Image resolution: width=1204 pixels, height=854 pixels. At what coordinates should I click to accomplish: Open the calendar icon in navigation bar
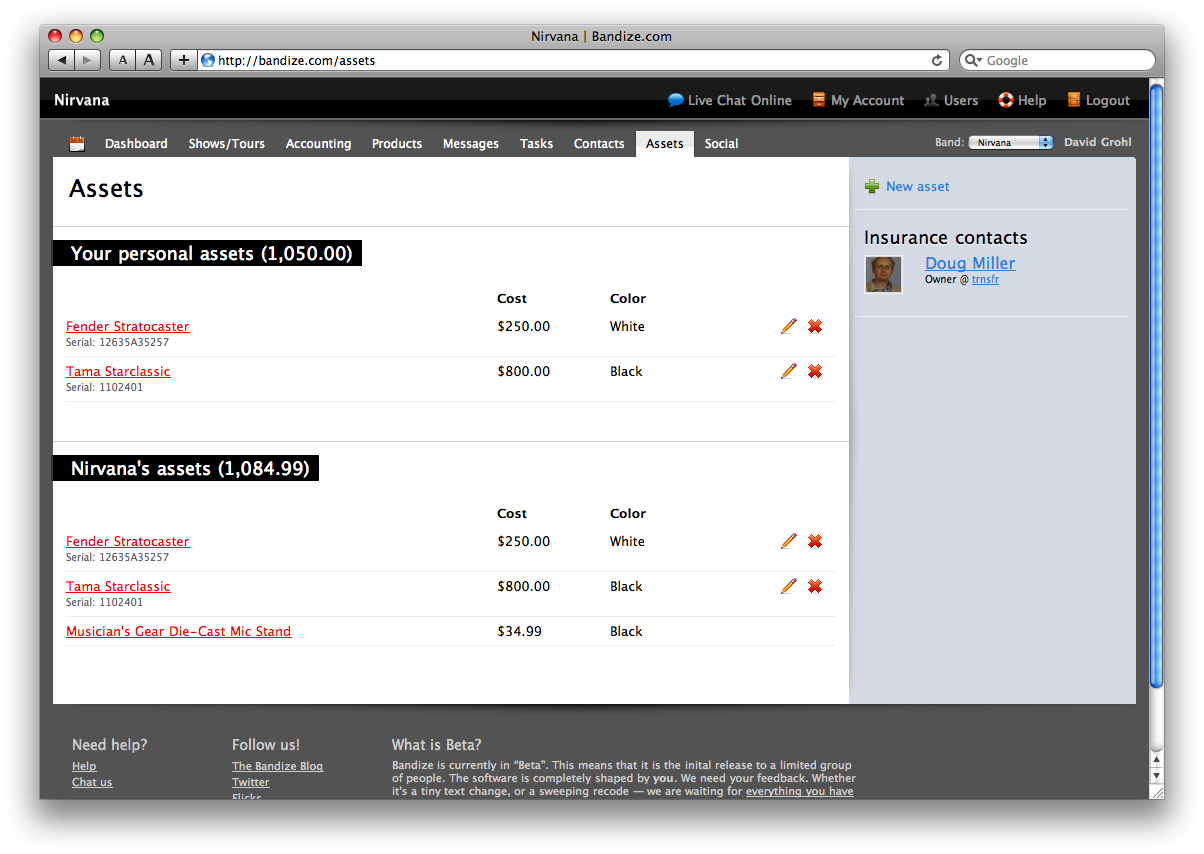point(77,144)
